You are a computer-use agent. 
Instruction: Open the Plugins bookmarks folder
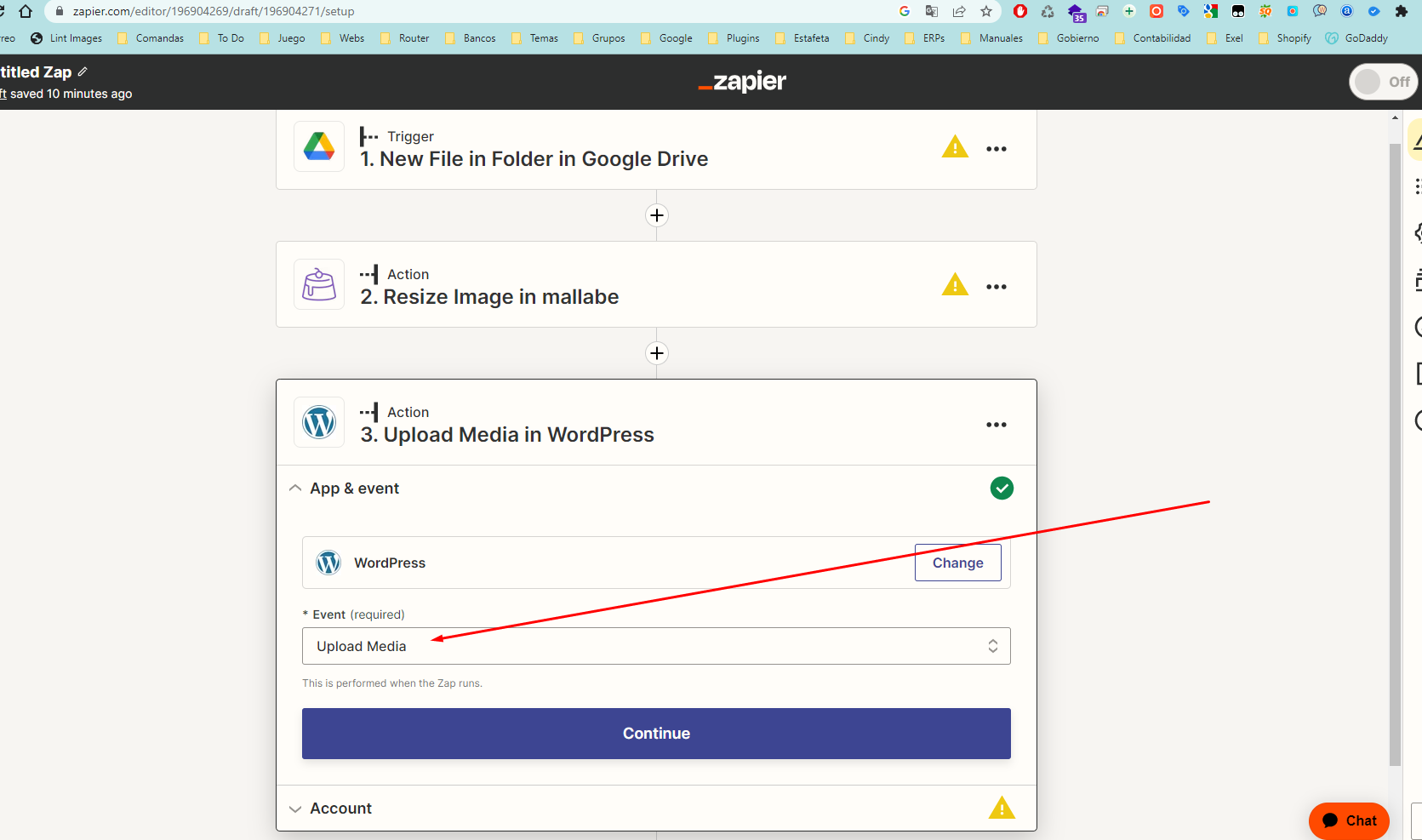(734, 38)
